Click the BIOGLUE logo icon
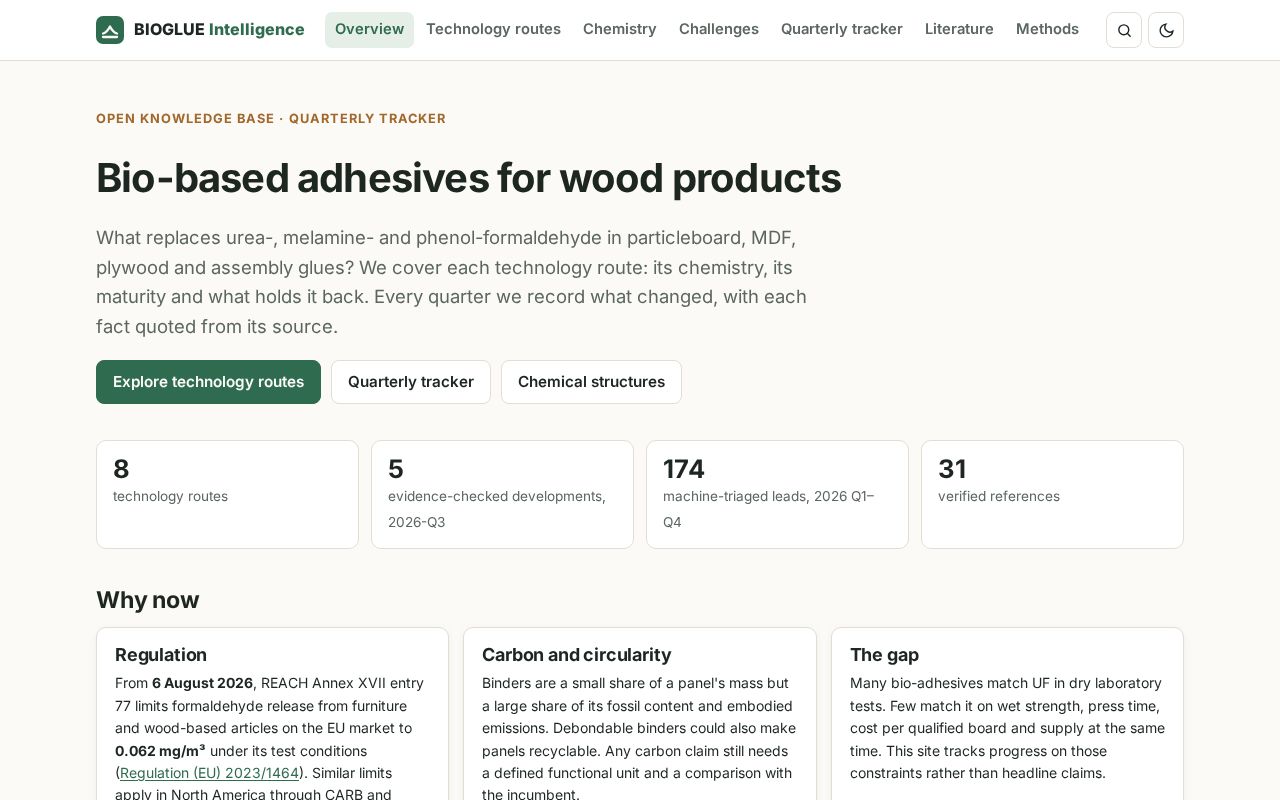Screen dimensions: 1280x800 (110, 30)
